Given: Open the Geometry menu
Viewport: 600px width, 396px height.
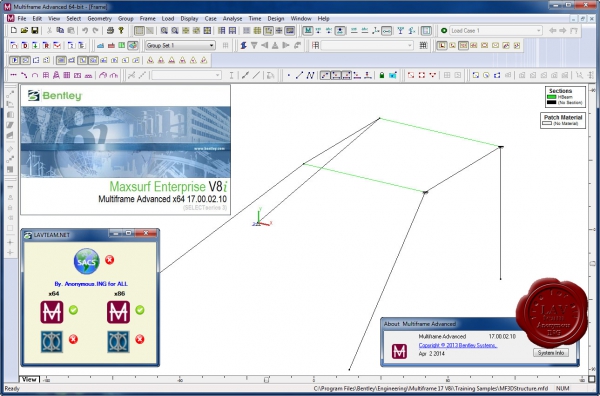Looking at the screenshot, I should click(99, 18).
